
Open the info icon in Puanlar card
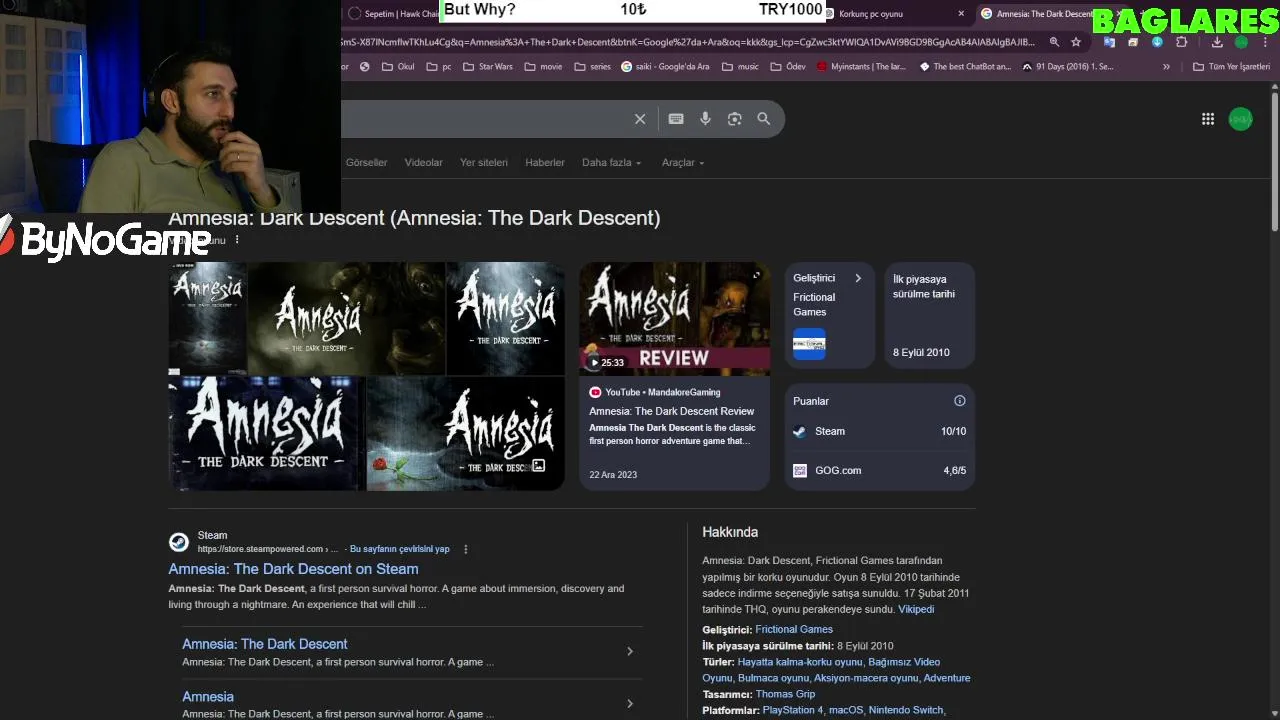[960, 401]
